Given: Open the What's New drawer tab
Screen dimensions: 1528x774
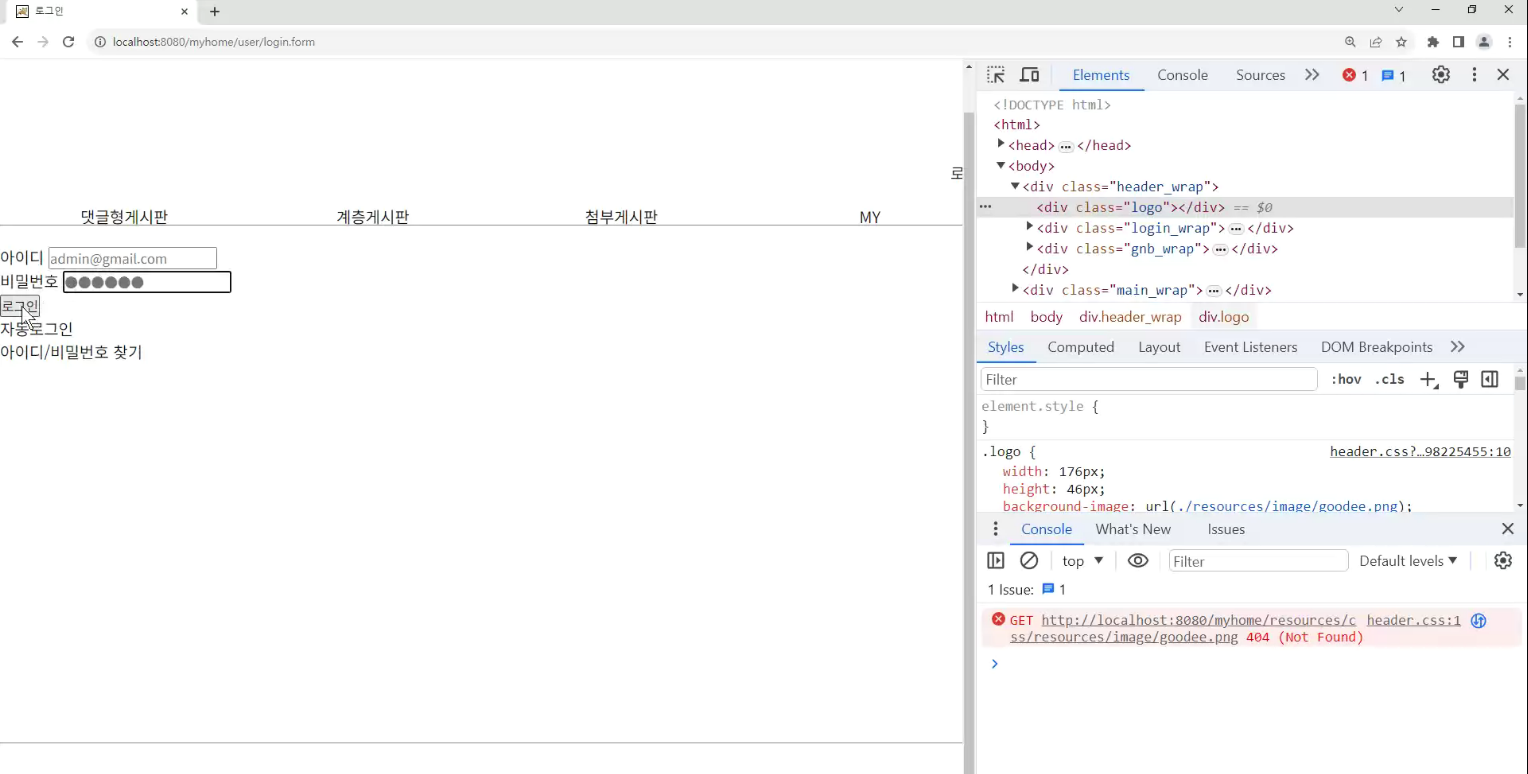Looking at the screenshot, I should pyautogui.click(x=1133, y=529).
